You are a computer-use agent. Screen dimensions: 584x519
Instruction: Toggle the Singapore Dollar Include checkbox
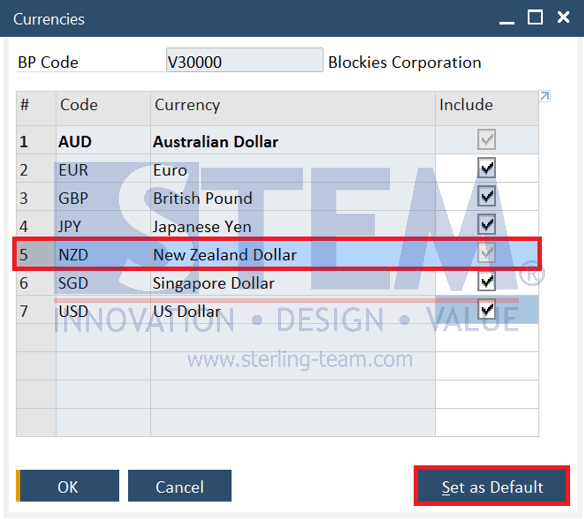(486, 281)
